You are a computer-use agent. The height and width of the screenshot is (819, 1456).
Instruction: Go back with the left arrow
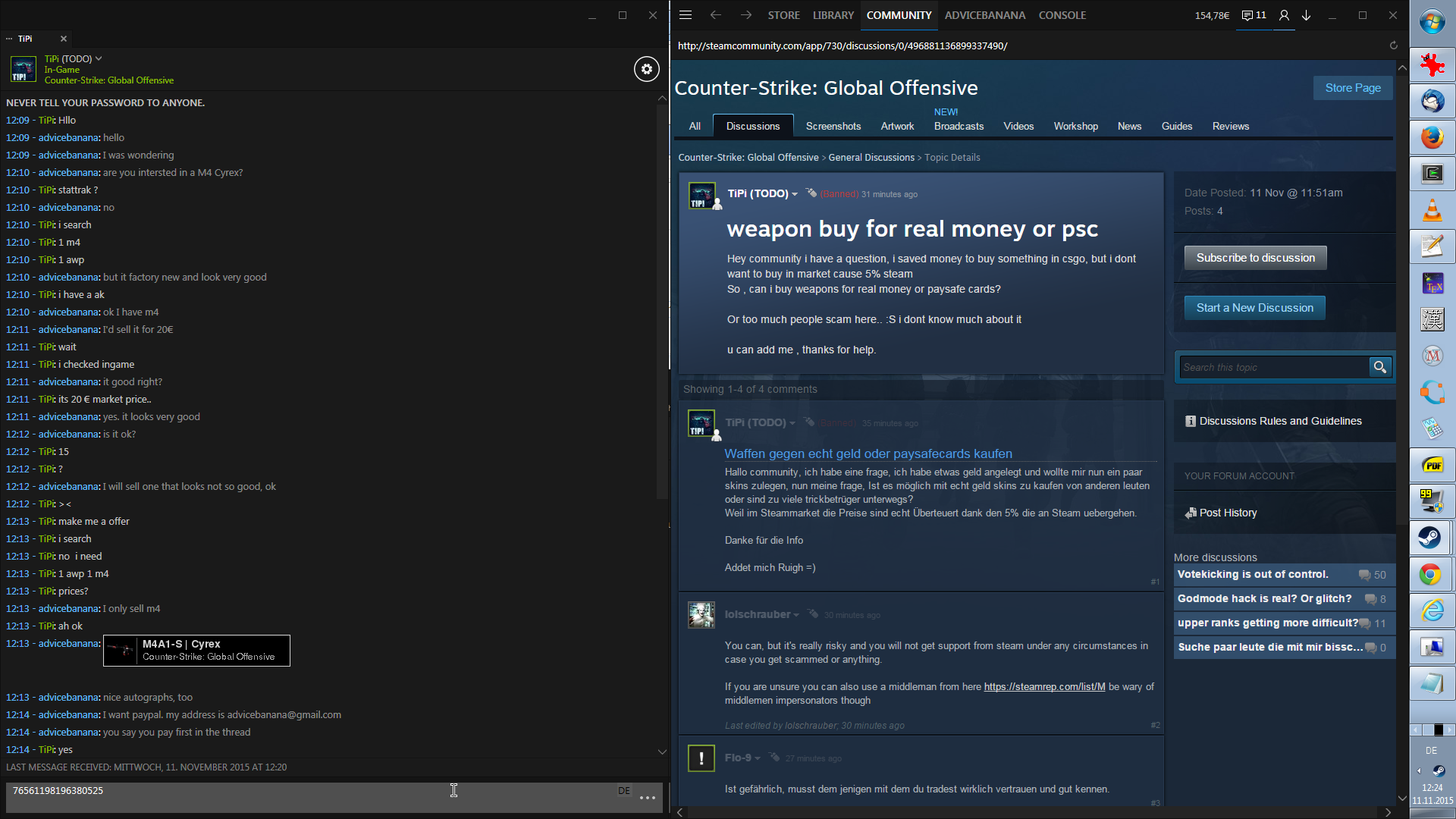(715, 15)
